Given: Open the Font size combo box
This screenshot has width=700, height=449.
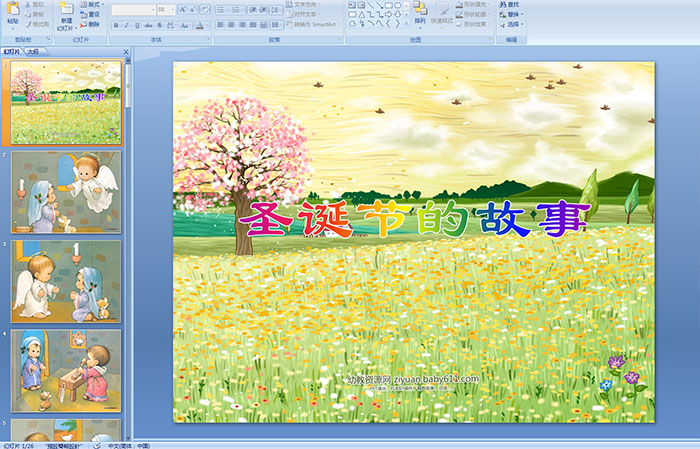Looking at the screenshot, I should point(166,10).
